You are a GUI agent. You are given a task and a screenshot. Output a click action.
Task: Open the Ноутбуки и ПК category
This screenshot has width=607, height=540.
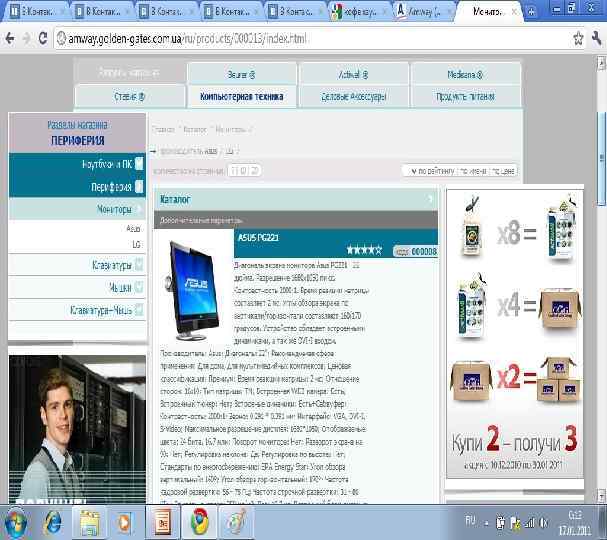pos(107,164)
